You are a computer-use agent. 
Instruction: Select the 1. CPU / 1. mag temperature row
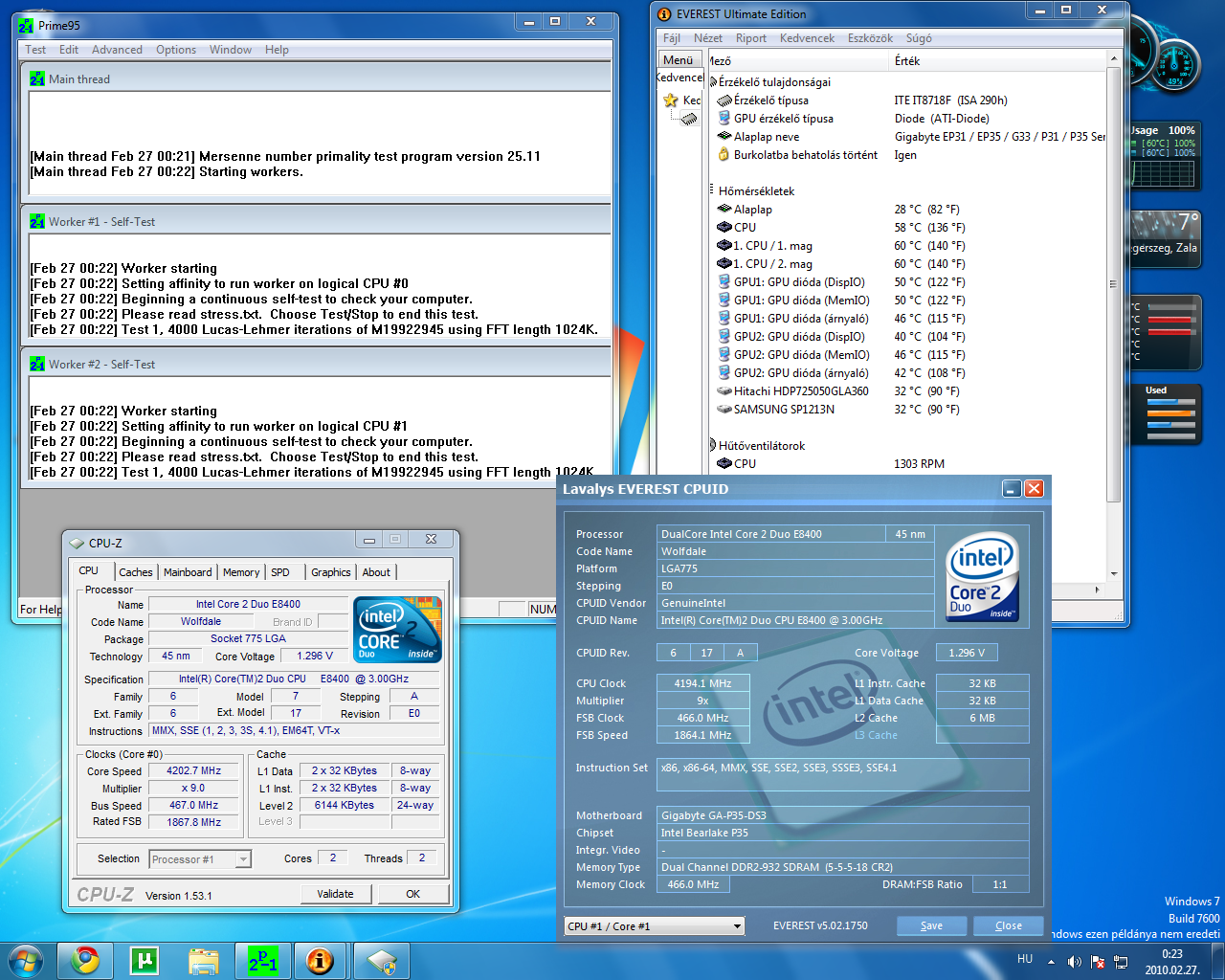tap(909, 246)
